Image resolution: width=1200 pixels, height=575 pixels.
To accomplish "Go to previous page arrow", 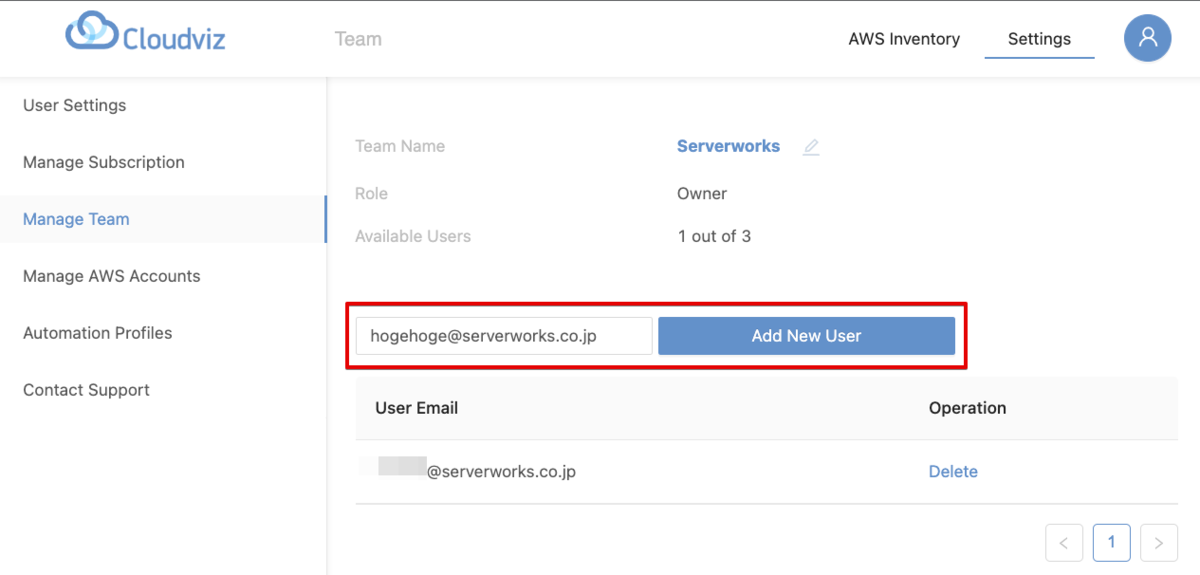I will pyautogui.click(x=1064, y=543).
